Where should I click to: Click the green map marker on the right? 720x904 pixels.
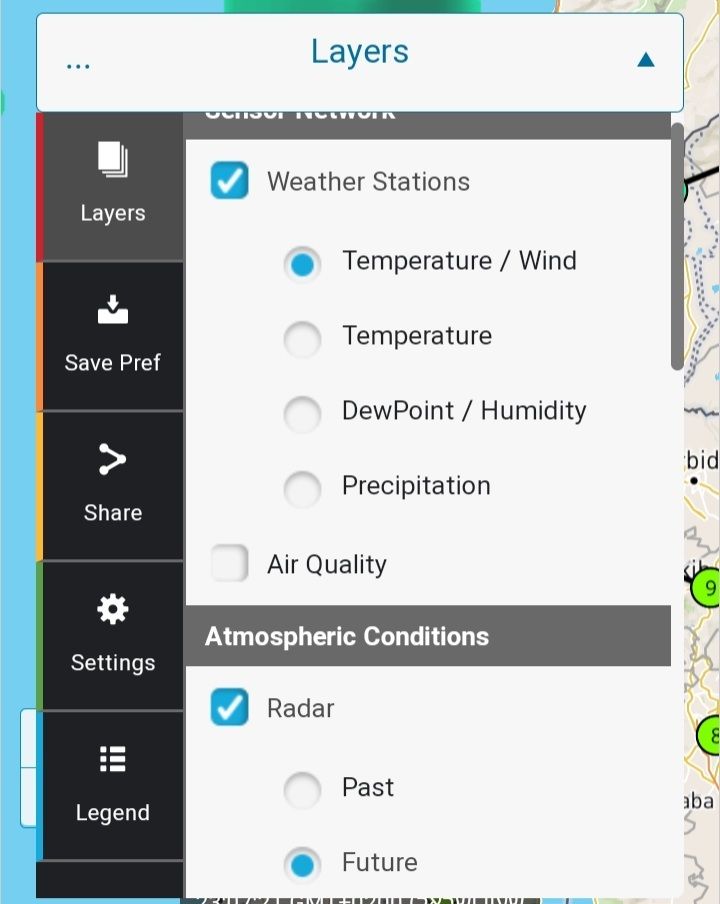click(707, 587)
